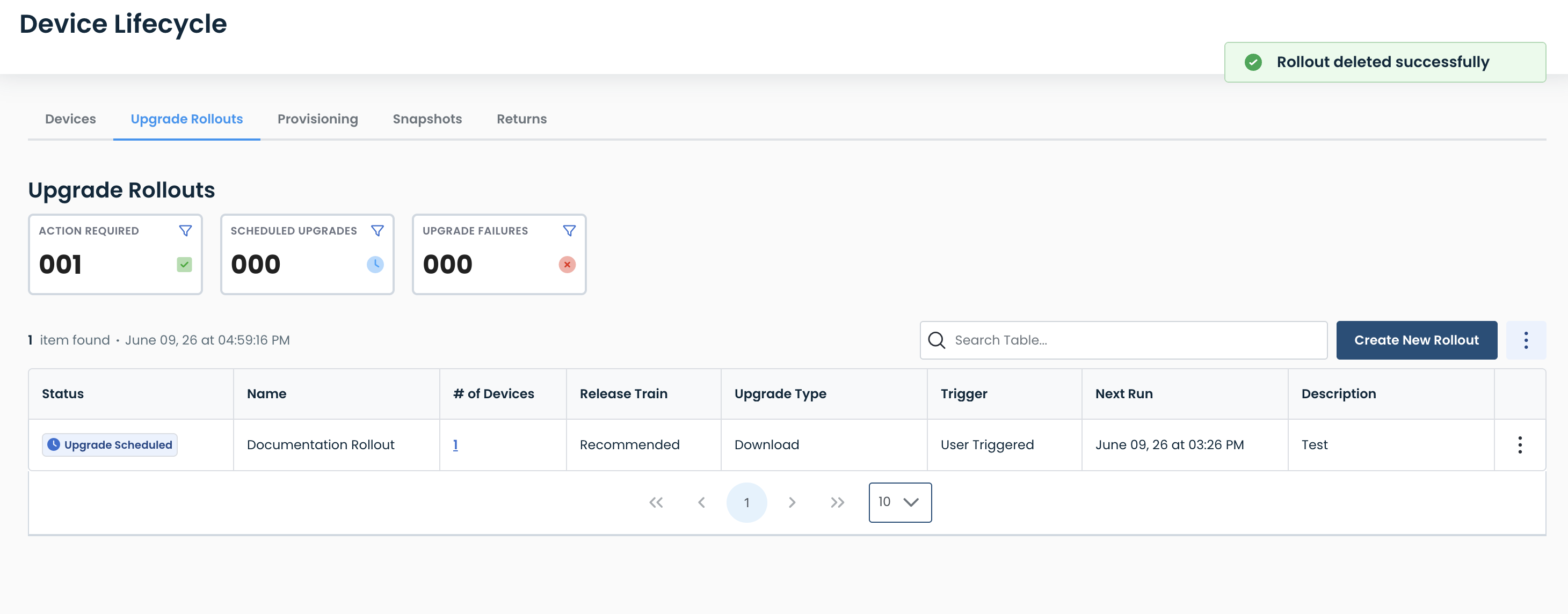Image resolution: width=1568 pixels, height=614 pixels.
Task: Switch to the Returns tab
Action: (521, 119)
